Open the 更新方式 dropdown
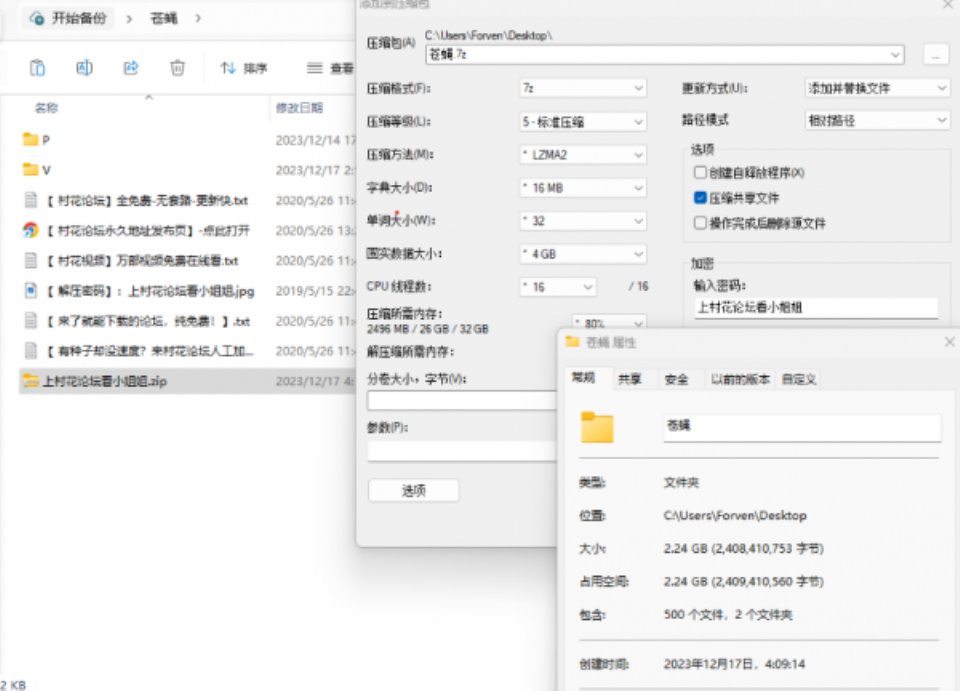 877,88
